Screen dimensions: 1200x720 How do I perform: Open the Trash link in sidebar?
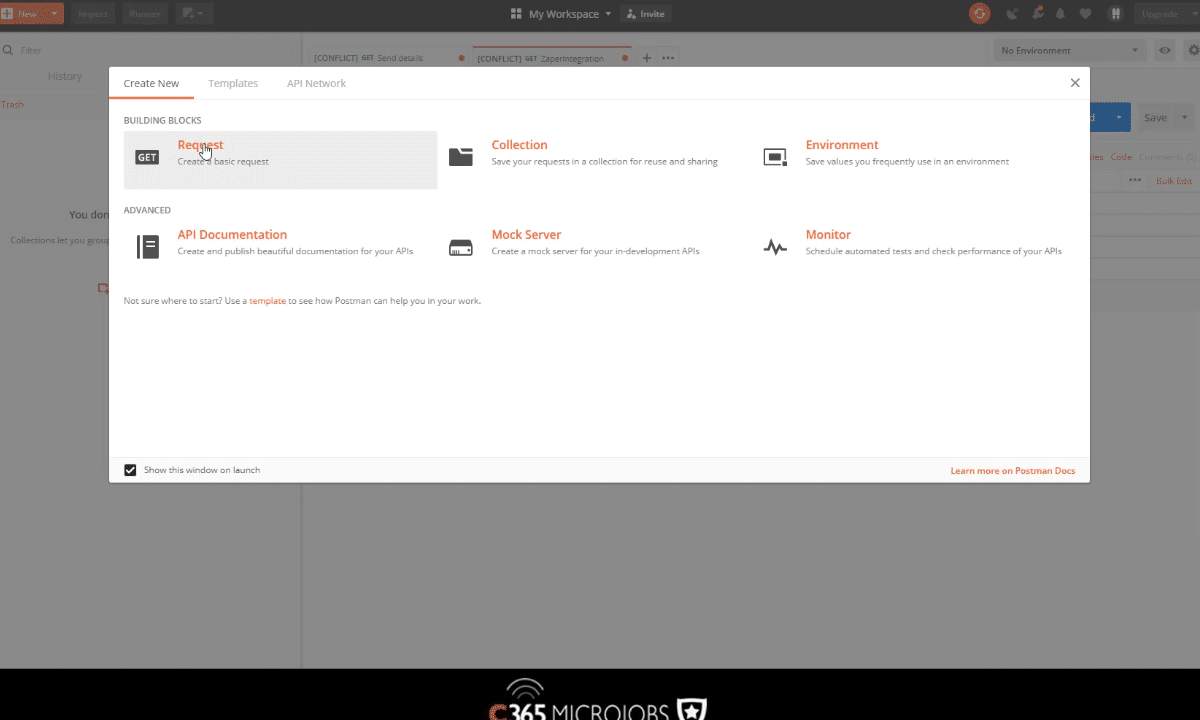click(x=12, y=104)
